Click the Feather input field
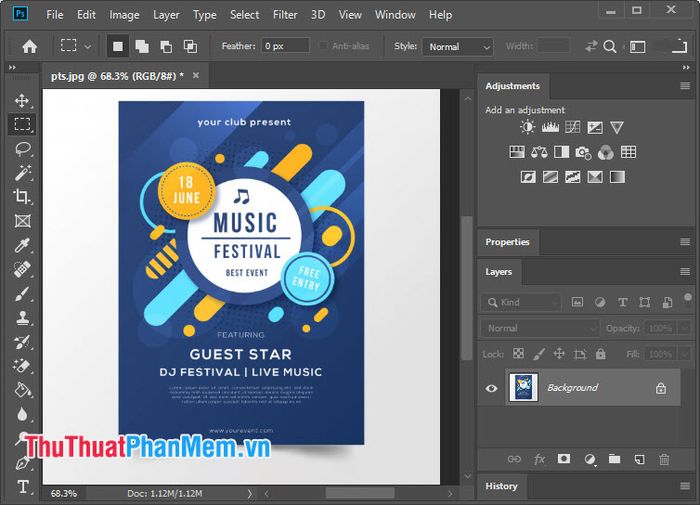This screenshot has height=505, width=700. tap(285, 46)
